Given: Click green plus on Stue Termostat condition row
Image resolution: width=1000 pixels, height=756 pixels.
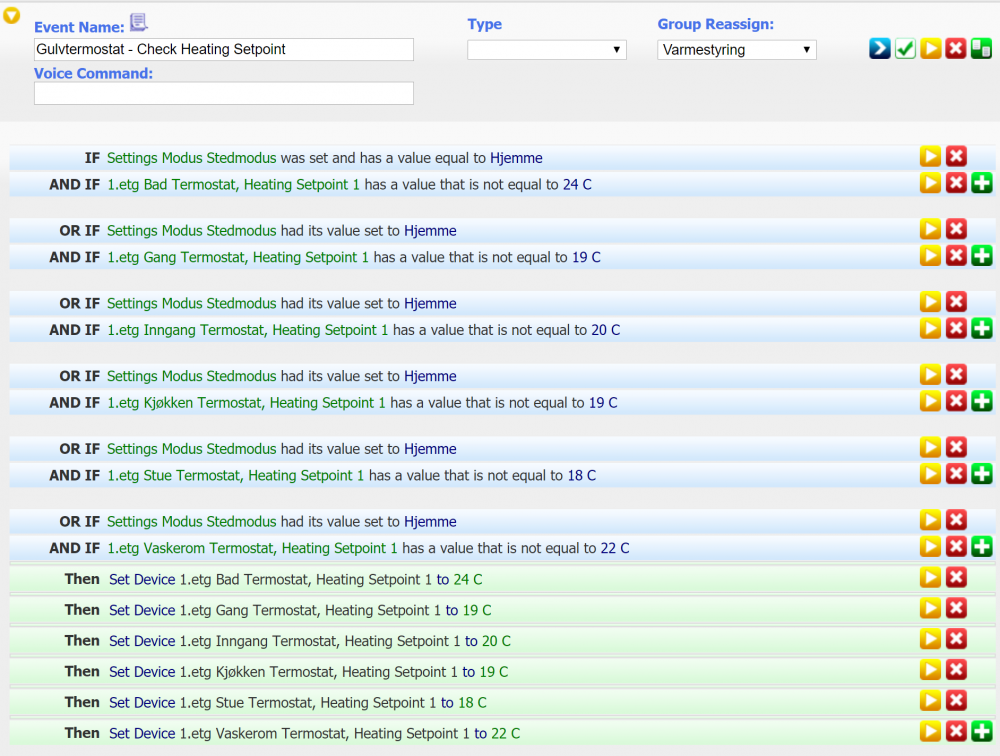Looking at the screenshot, I should click(x=982, y=475).
